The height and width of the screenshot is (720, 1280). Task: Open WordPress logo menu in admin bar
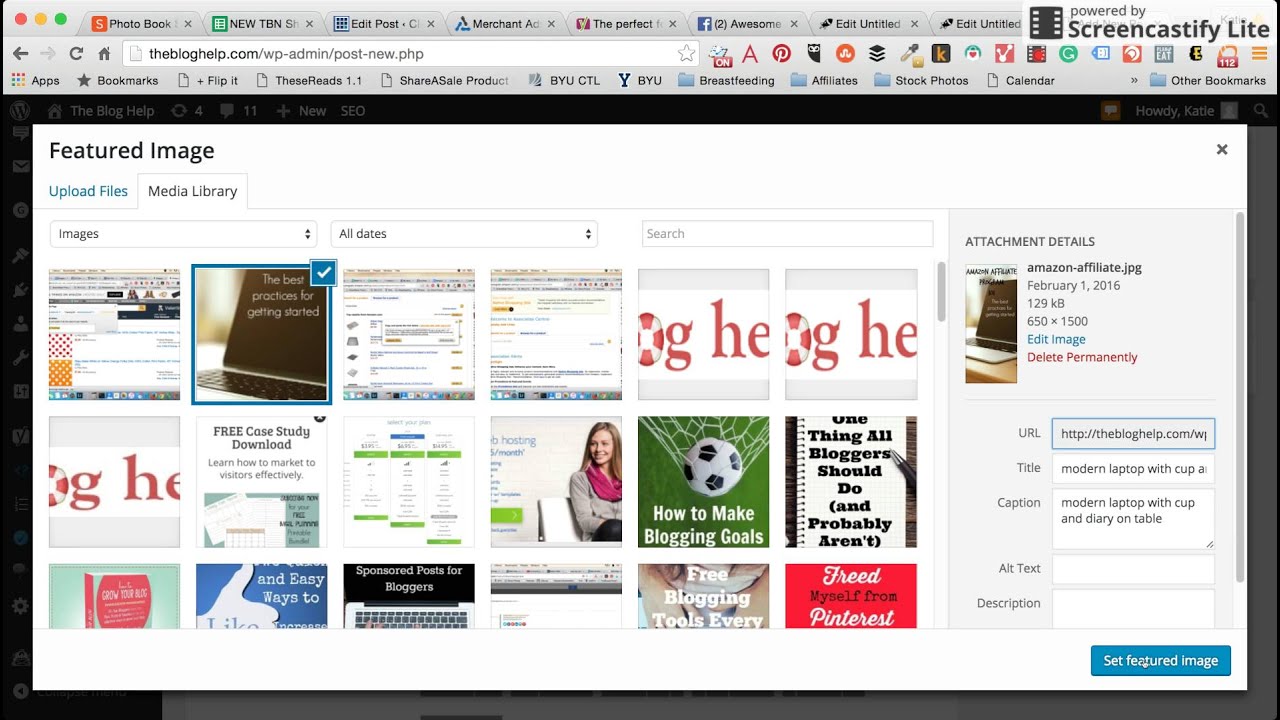(20, 111)
